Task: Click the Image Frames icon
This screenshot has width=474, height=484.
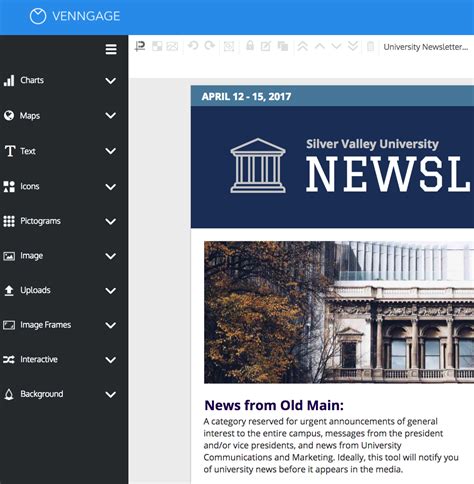Action: click(9, 325)
